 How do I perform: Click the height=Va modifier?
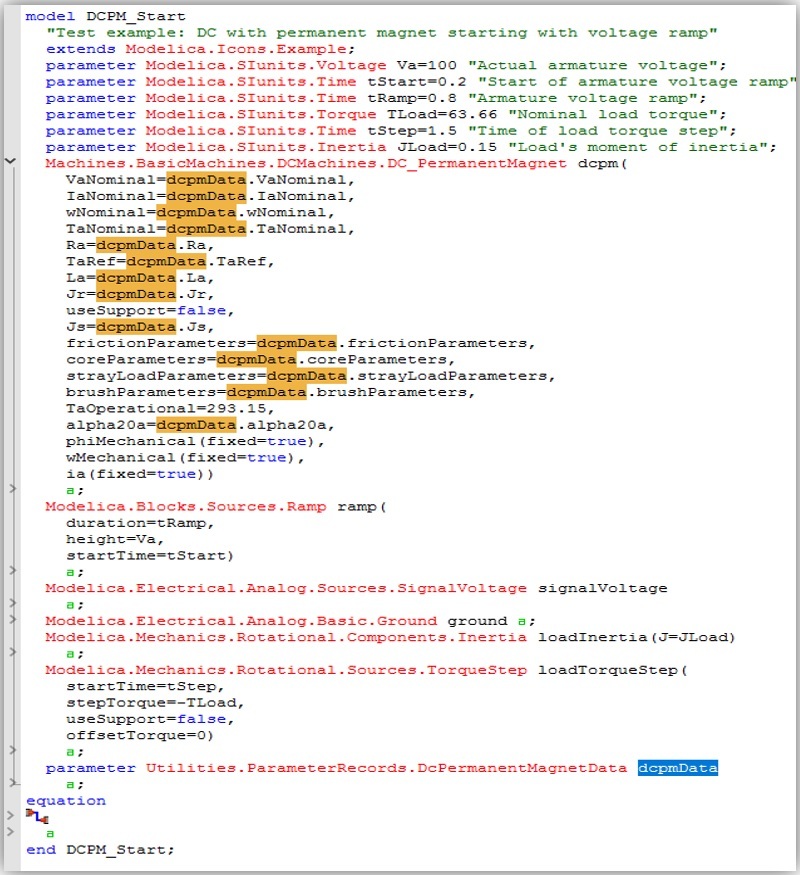[110, 539]
